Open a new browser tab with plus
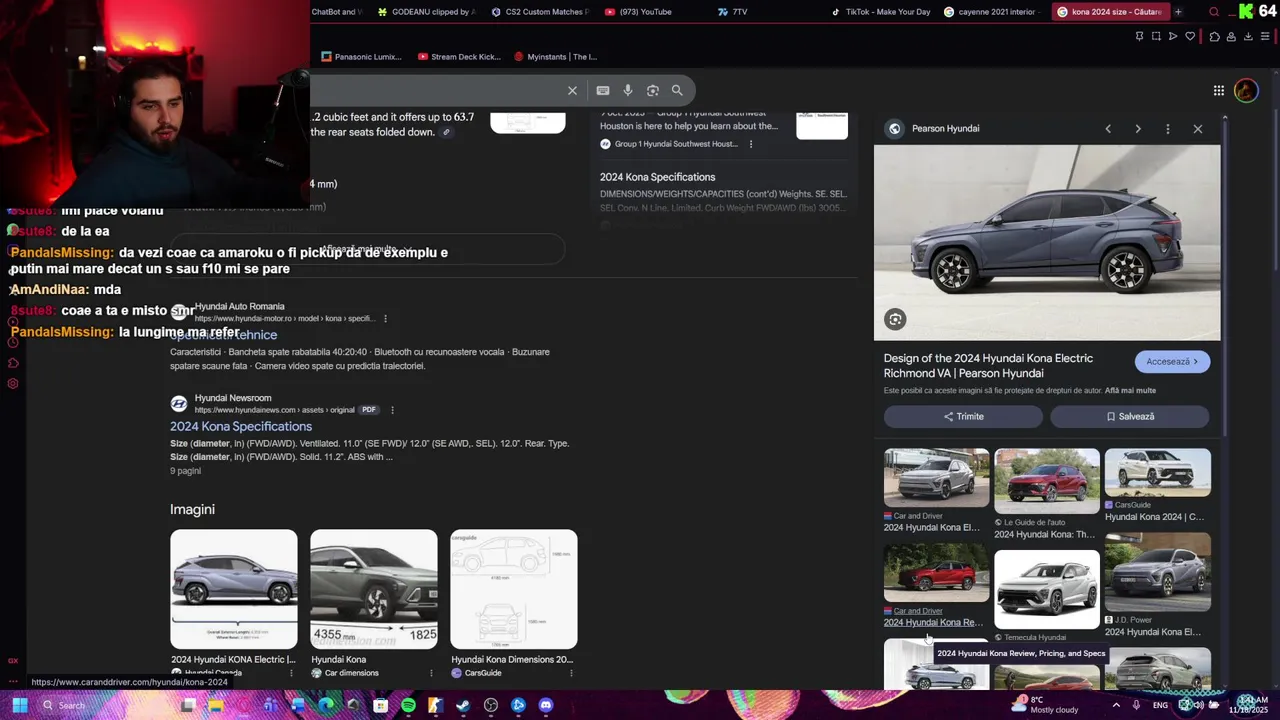 click(x=1178, y=12)
